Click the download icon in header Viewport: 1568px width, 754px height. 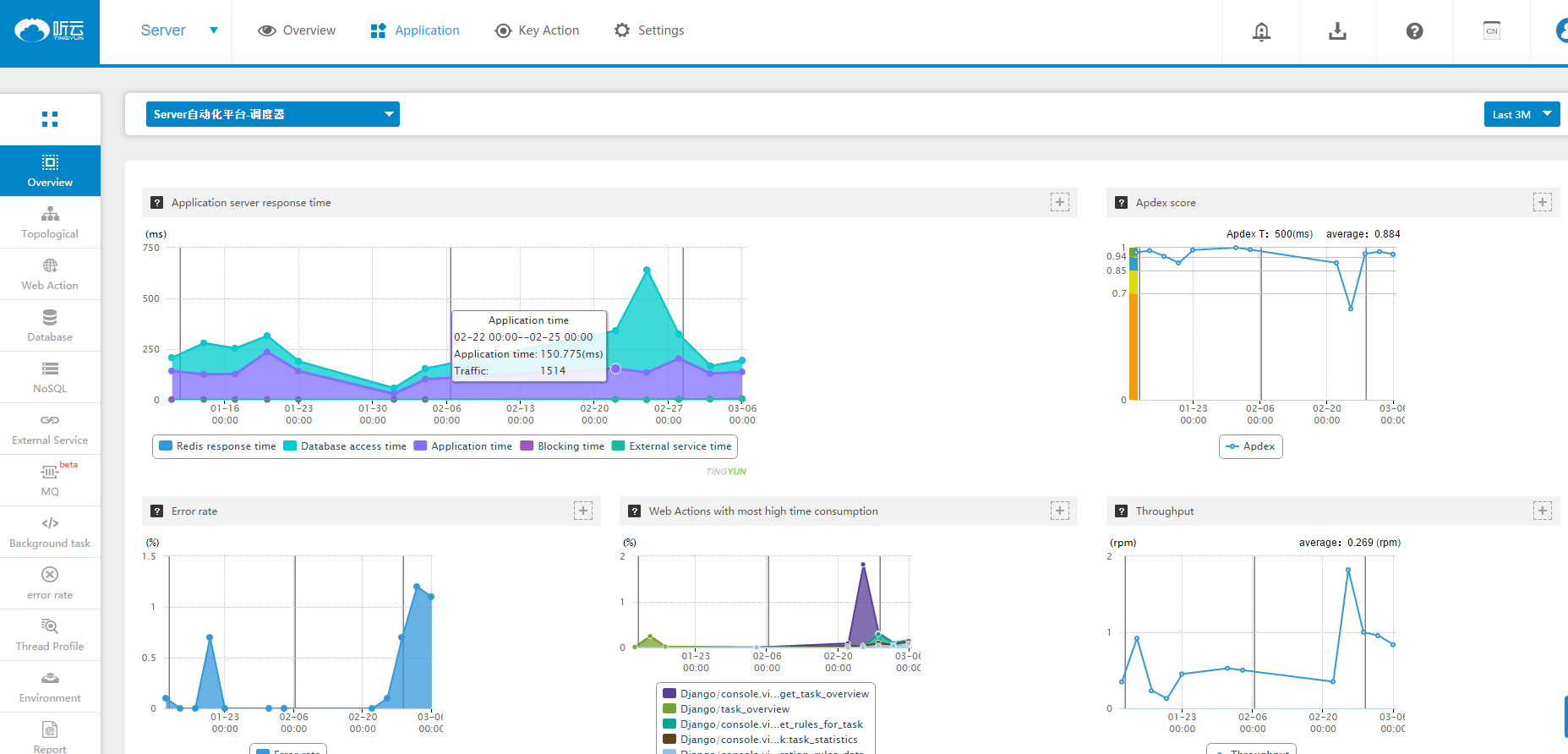[1337, 31]
